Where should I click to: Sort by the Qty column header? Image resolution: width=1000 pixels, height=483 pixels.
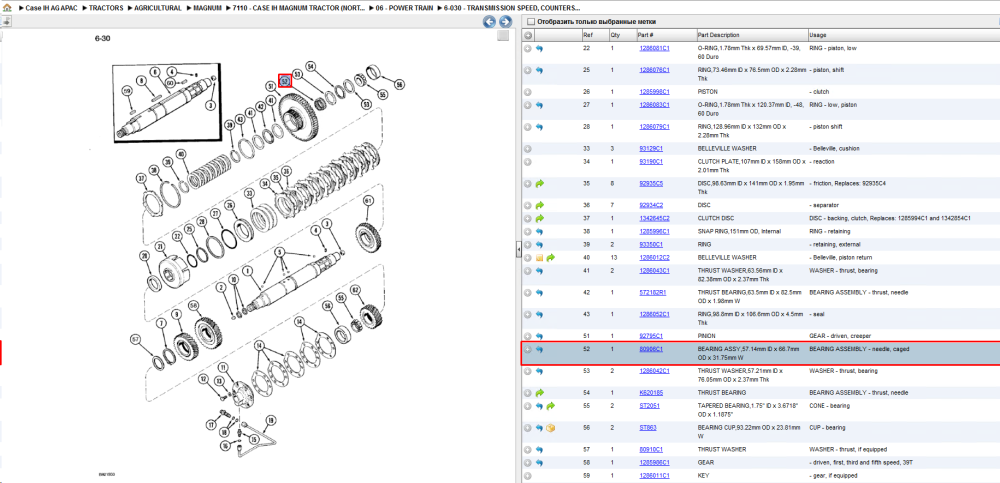tap(622, 35)
